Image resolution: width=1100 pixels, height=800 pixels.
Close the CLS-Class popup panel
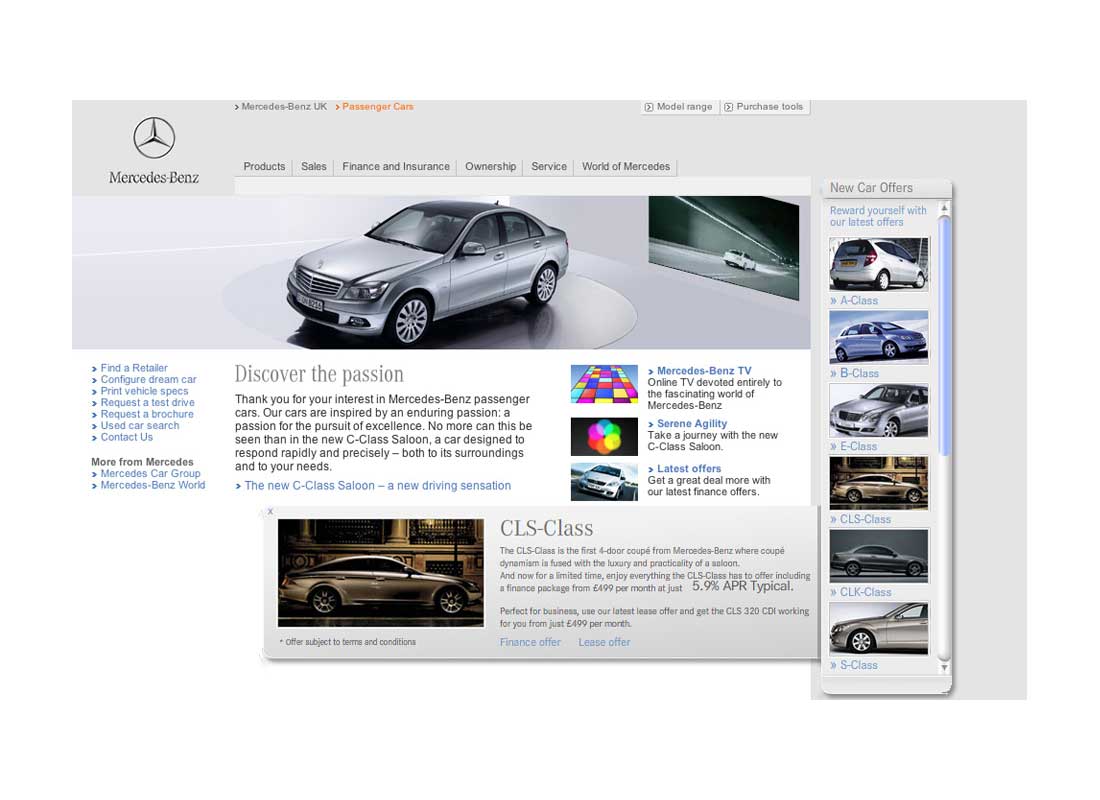coord(270,512)
